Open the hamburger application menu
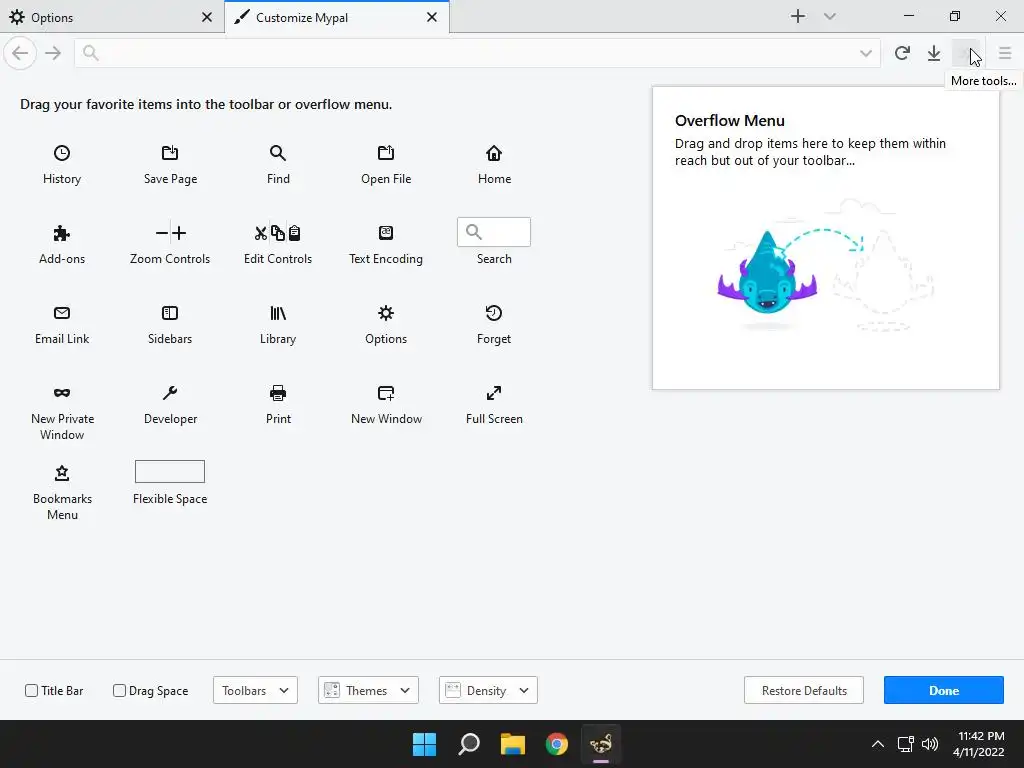The width and height of the screenshot is (1024, 768). click(1004, 54)
